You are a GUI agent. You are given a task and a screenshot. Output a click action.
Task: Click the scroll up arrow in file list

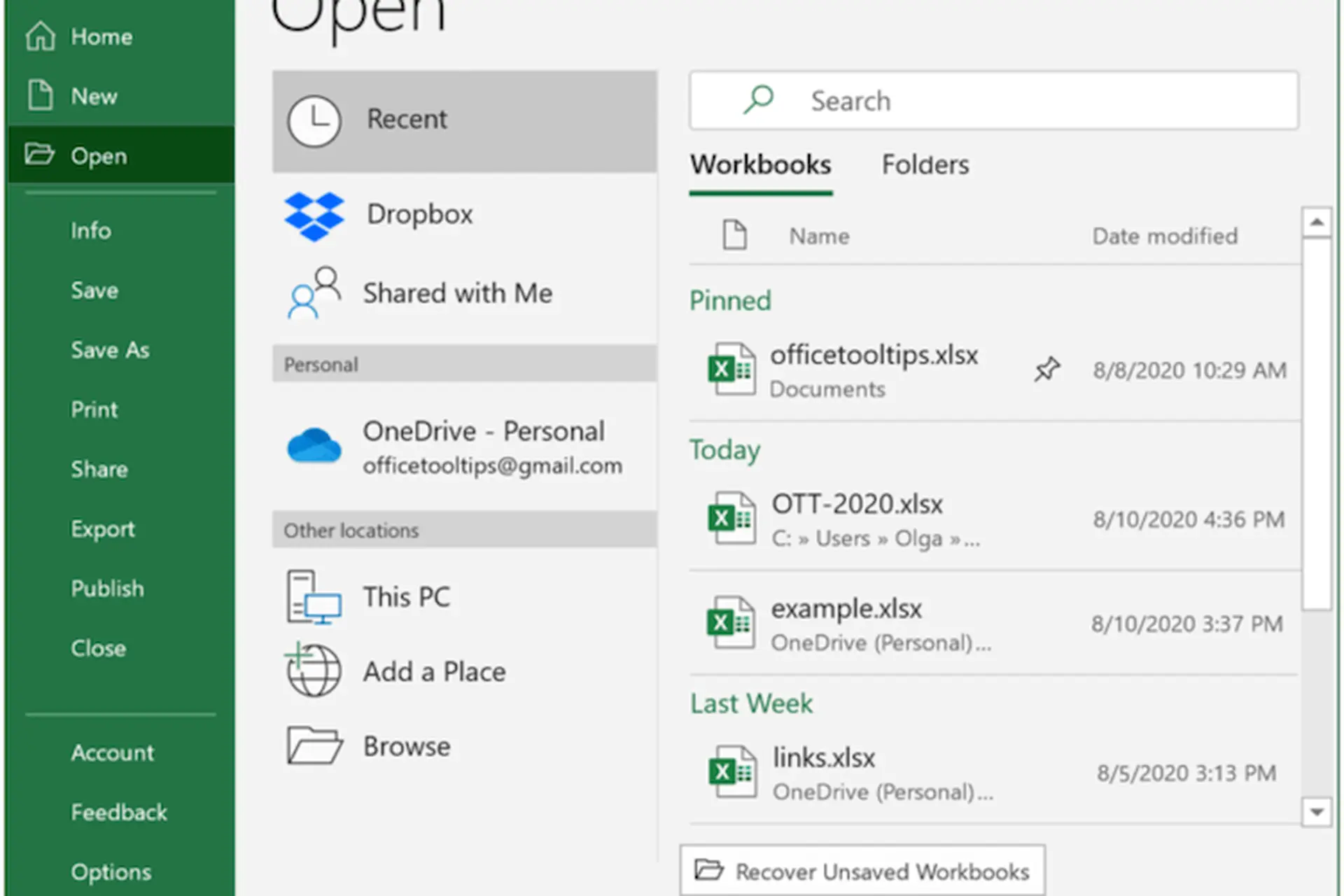click(x=1316, y=223)
